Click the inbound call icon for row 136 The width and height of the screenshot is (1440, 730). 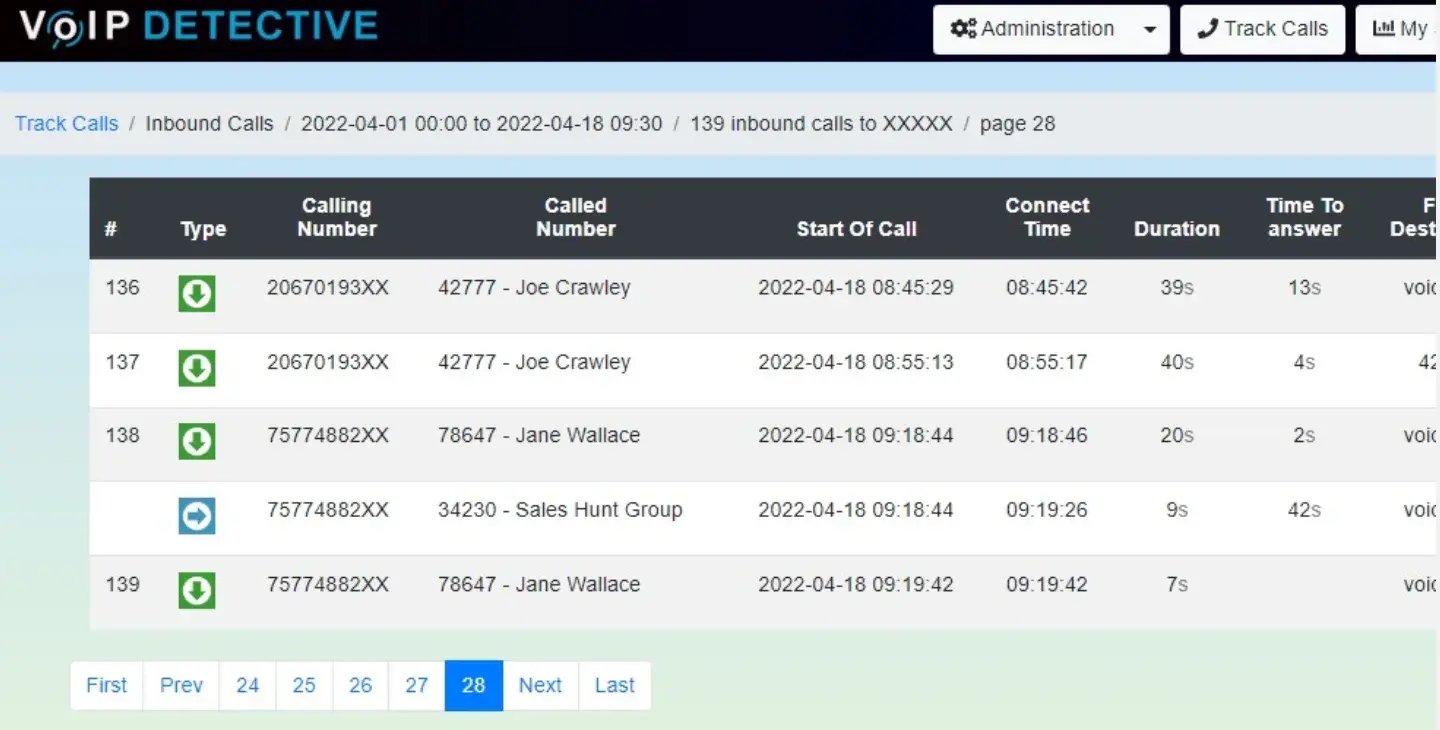point(197,294)
